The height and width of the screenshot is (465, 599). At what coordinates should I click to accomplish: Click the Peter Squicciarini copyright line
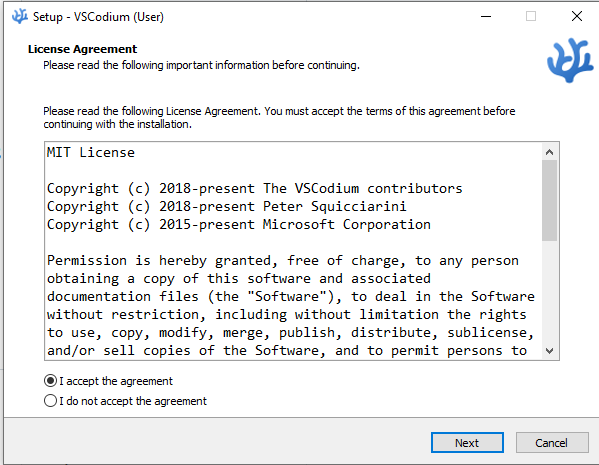point(227,206)
